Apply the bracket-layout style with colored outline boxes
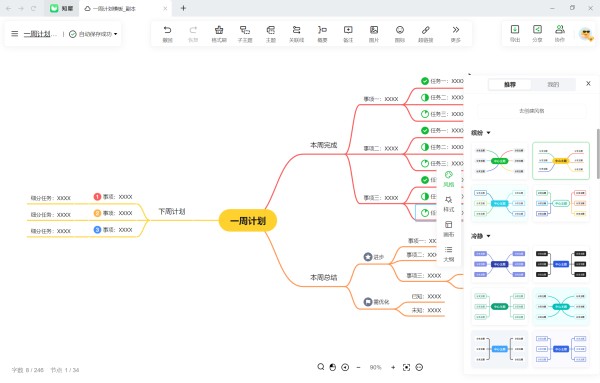The width and height of the screenshot is (600, 383). click(x=561, y=203)
